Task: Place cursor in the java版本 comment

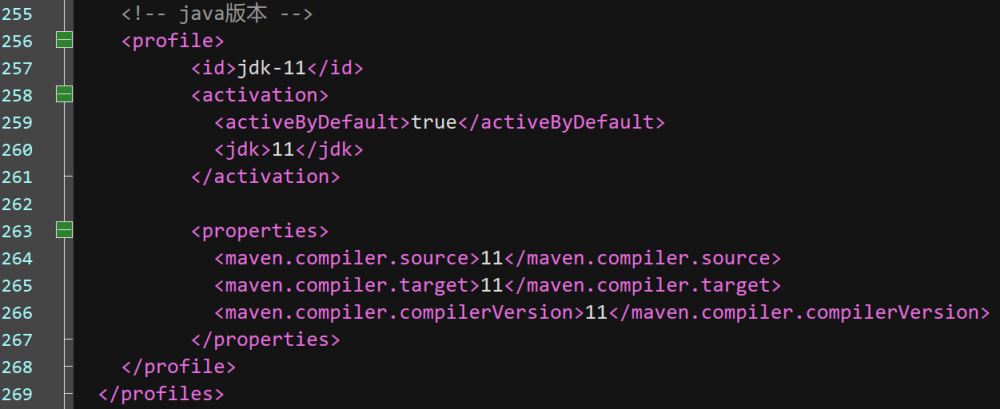Action: (x=217, y=14)
